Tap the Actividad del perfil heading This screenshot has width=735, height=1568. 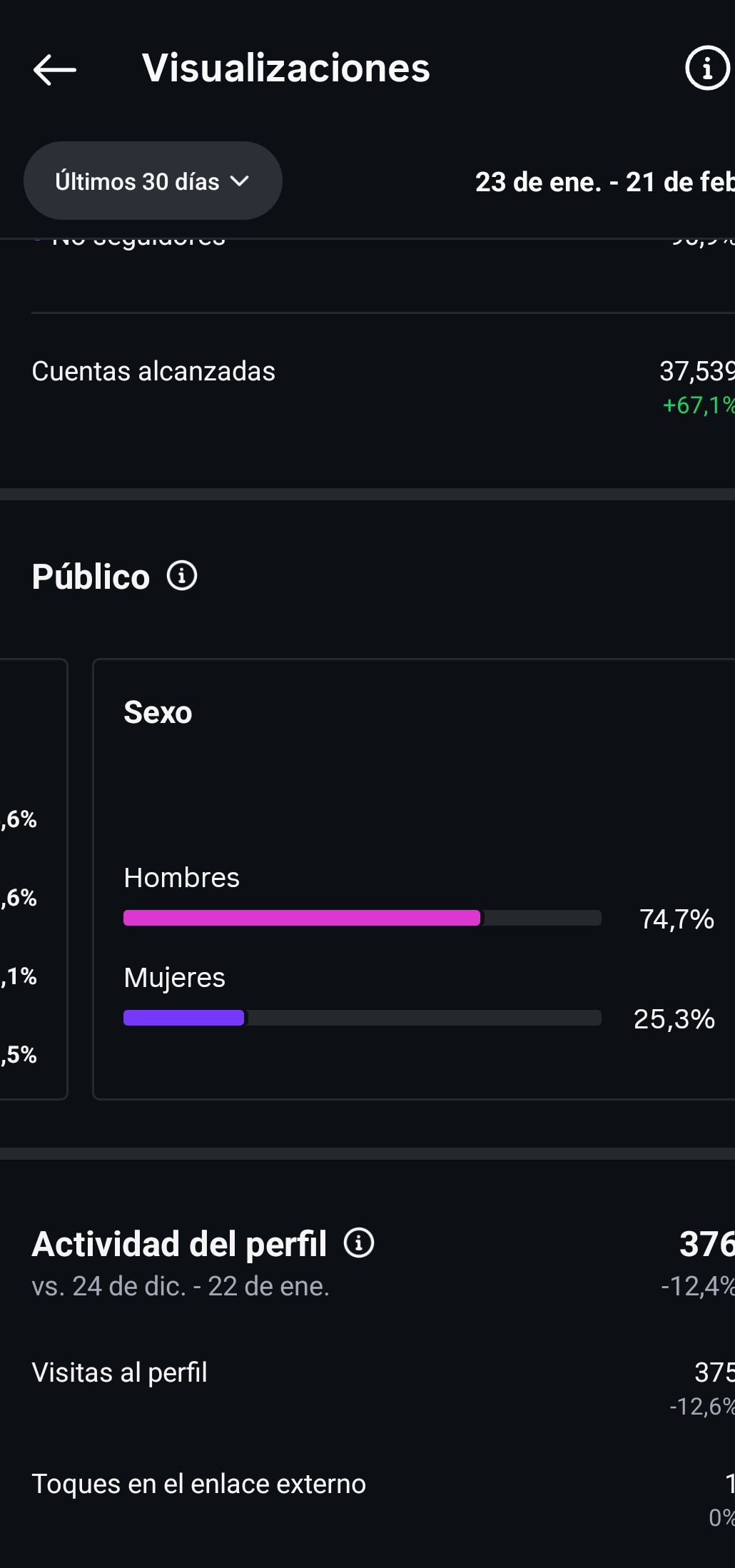point(179,1244)
